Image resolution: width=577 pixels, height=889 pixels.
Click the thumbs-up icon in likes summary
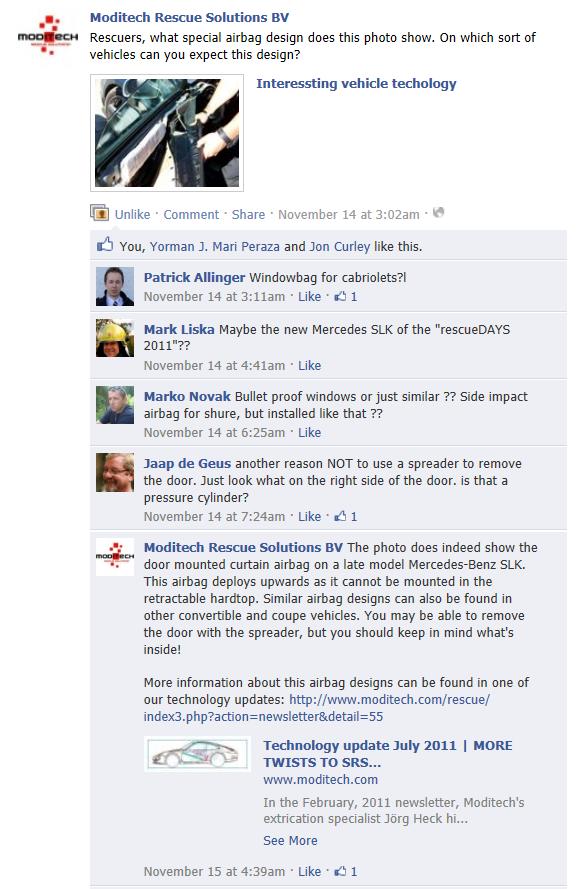[x=105, y=245]
